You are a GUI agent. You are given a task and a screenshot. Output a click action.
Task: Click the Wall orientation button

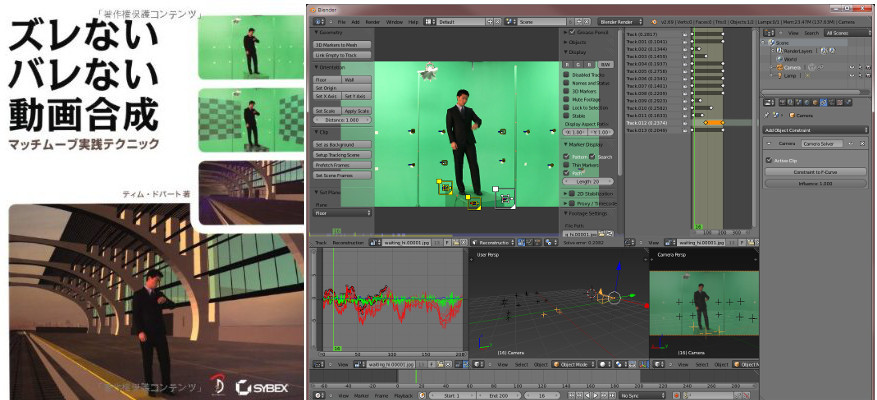point(357,79)
